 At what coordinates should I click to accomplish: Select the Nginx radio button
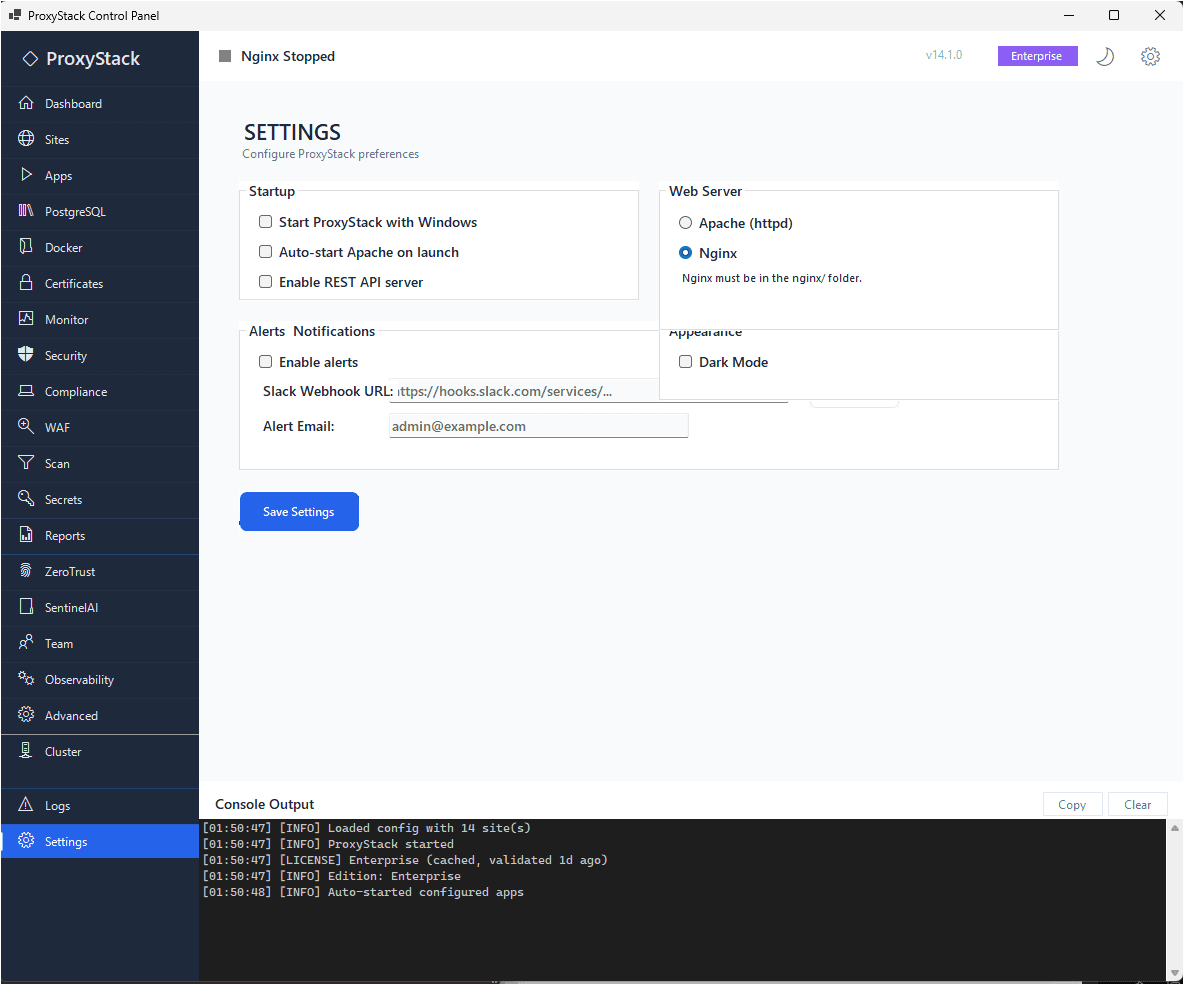pos(685,253)
